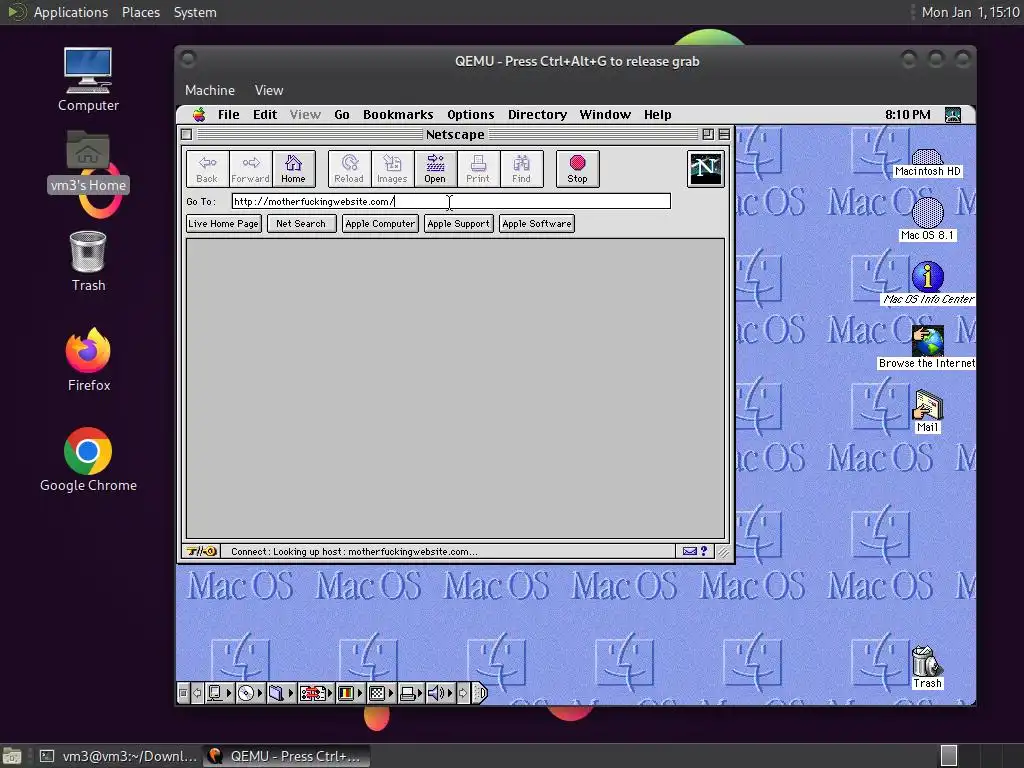1024x768 pixels.
Task: Click the 8:10 PM menu bar clock
Action: click(908, 115)
